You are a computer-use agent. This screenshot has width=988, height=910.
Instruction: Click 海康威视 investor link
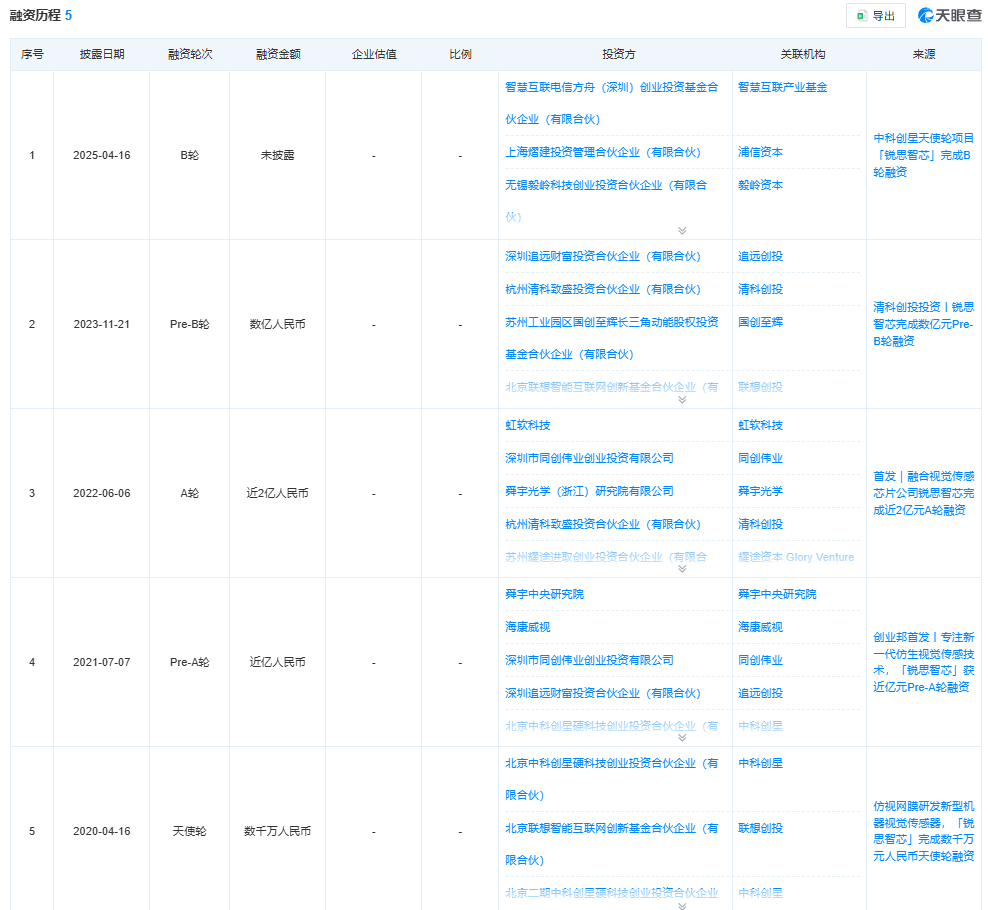pyautogui.click(x=528, y=627)
